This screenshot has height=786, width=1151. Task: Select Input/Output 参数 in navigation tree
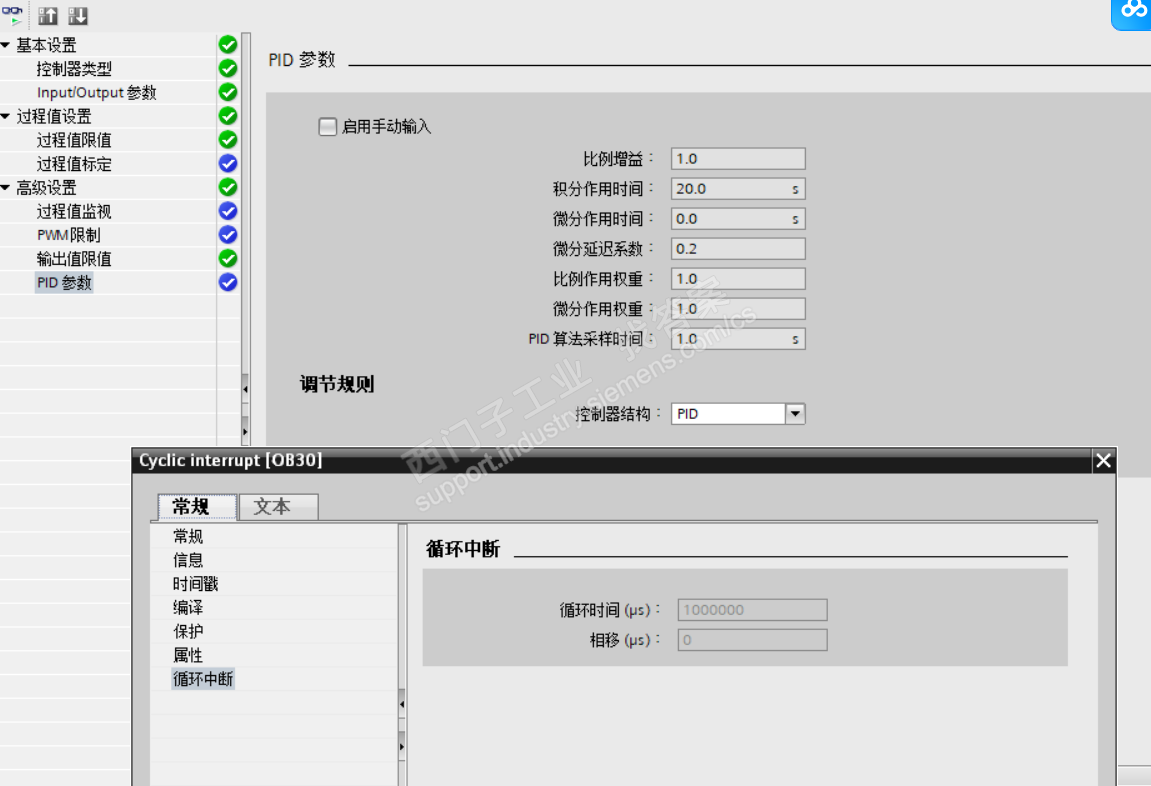click(x=97, y=92)
